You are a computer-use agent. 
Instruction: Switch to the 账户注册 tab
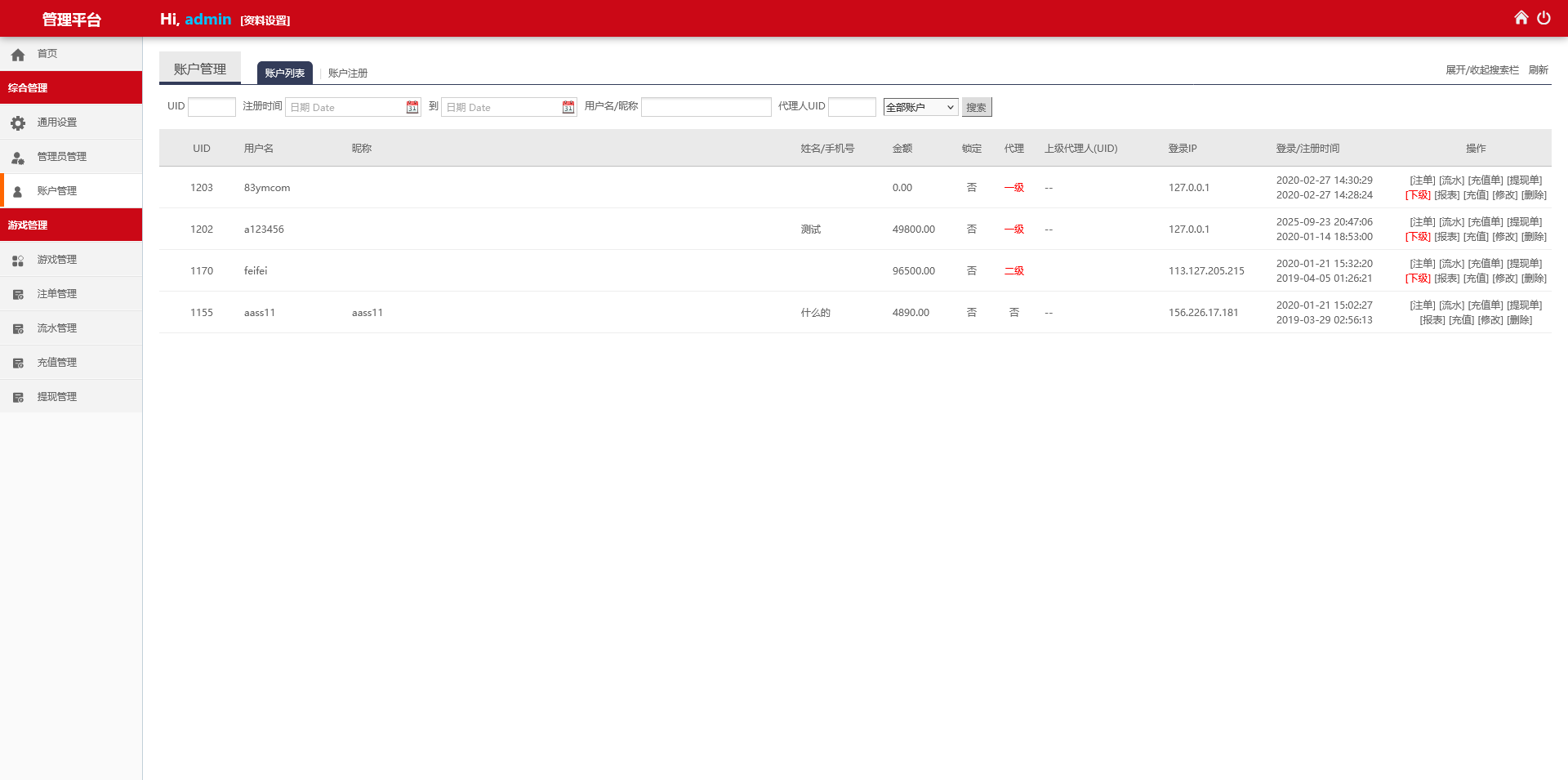(x=348, y=73)
